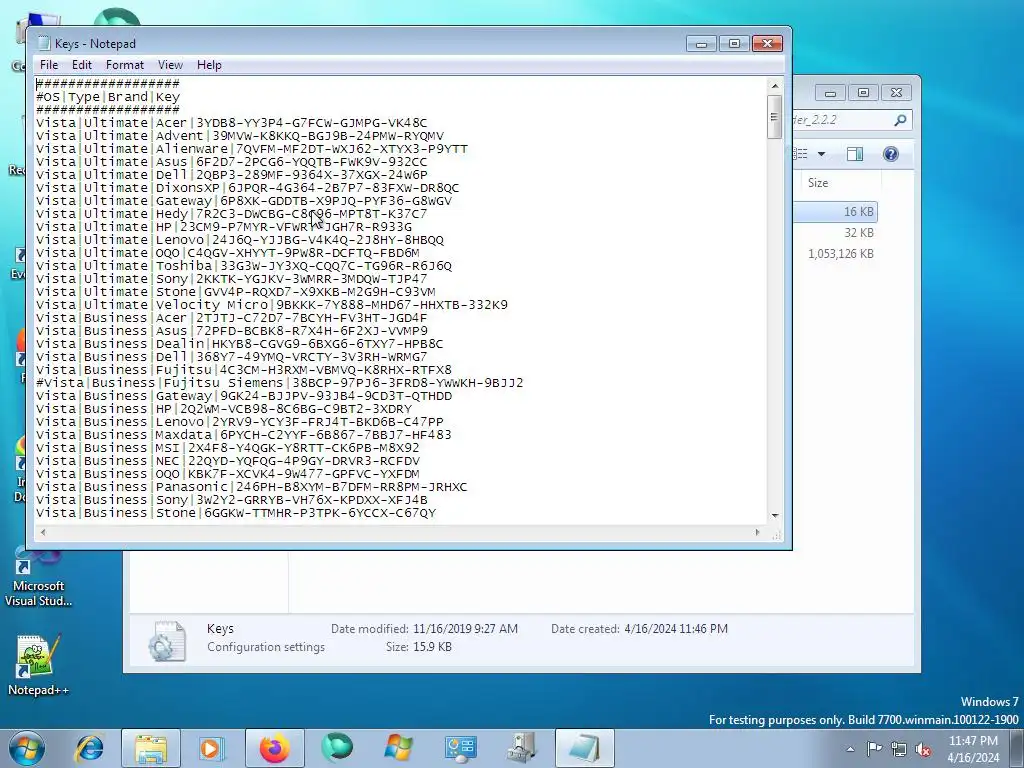The image size is (1024, 768).
Task: Click the Keys file icon in details pane
Action: pyautogui.click(x=167, y=641)
